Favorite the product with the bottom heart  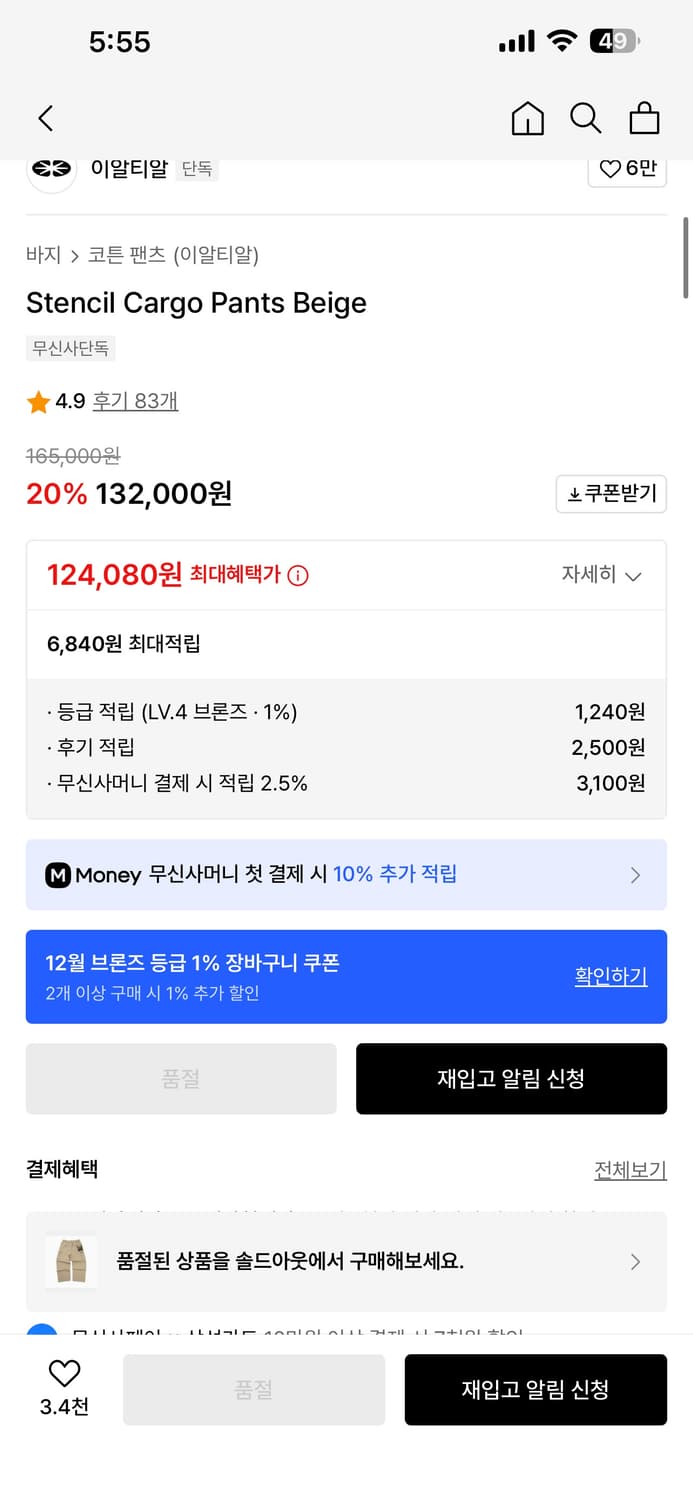coord(63,1378)
